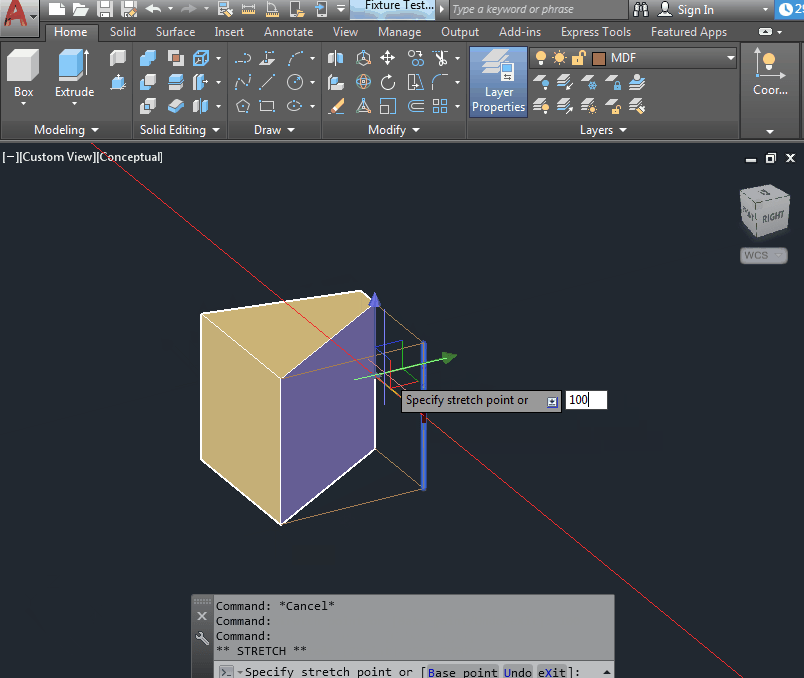Click the binoculars search icon
Viewport: 804px width, 678px height.
(x=641, y=9)
